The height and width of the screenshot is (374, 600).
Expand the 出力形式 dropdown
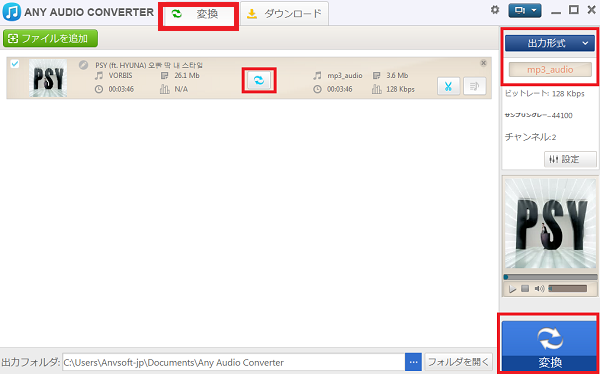[x=551, y=43]
